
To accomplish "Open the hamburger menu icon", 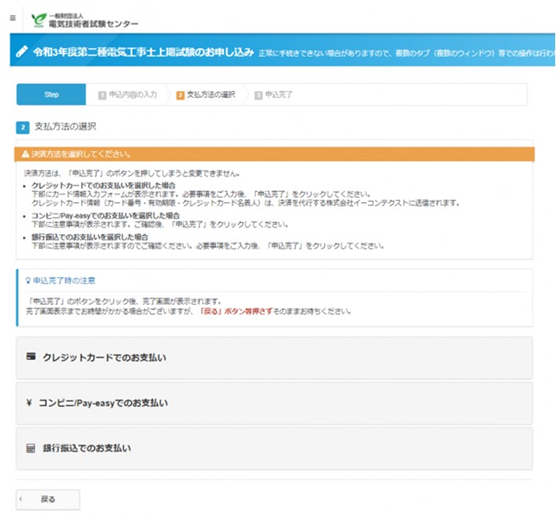I will point(13,18).
